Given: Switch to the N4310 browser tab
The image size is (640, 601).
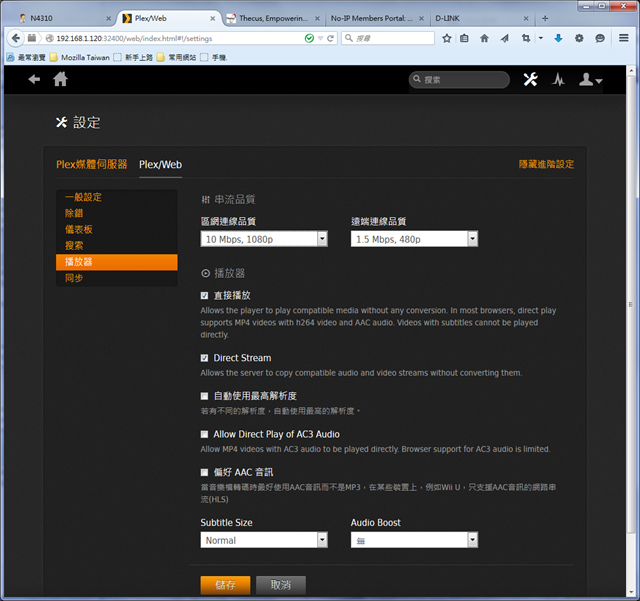Looking at the screenshot, I should pyautogui.click(x=61, y=18).
